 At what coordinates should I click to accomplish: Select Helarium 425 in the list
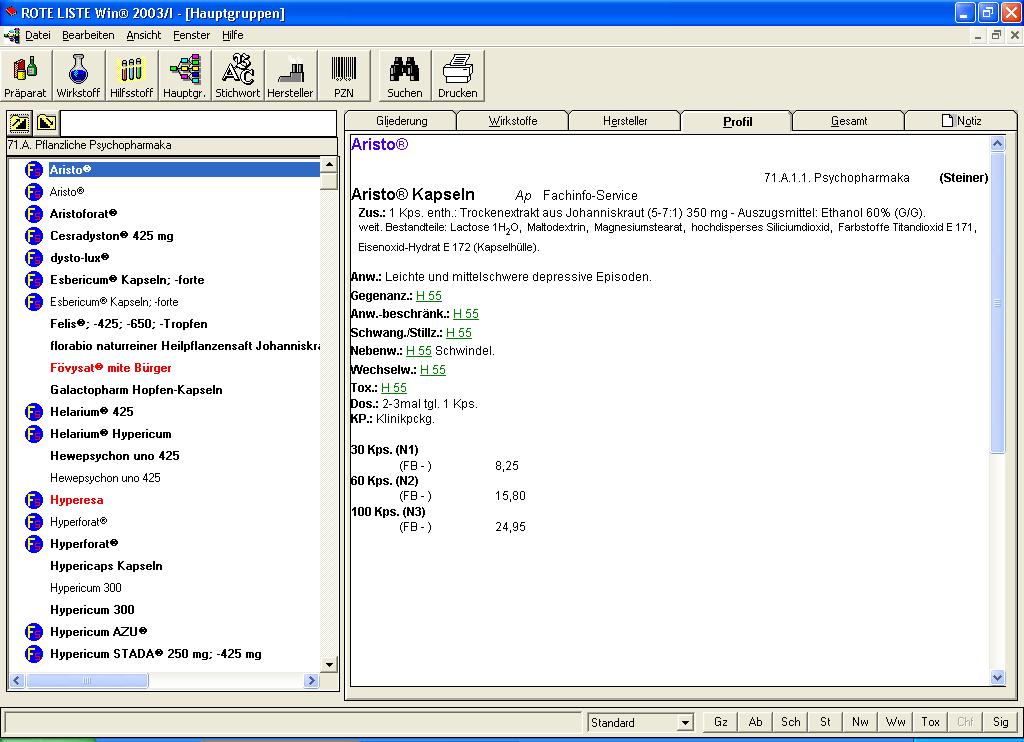(91, 412)
